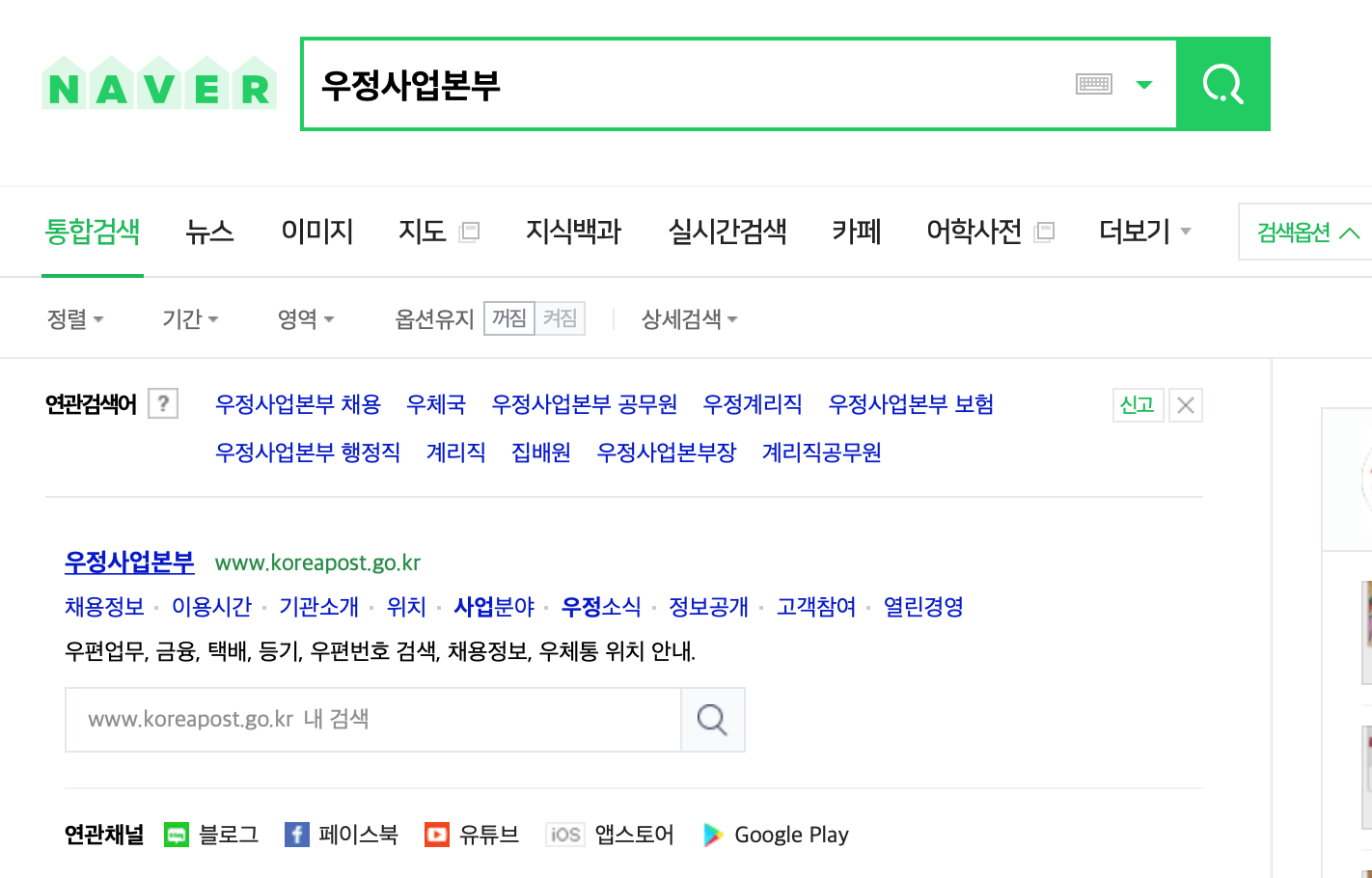This screenshot has height=878, width=1372.
Task: Select the 통합검색 tab
Action: click(x=93, y=232)
